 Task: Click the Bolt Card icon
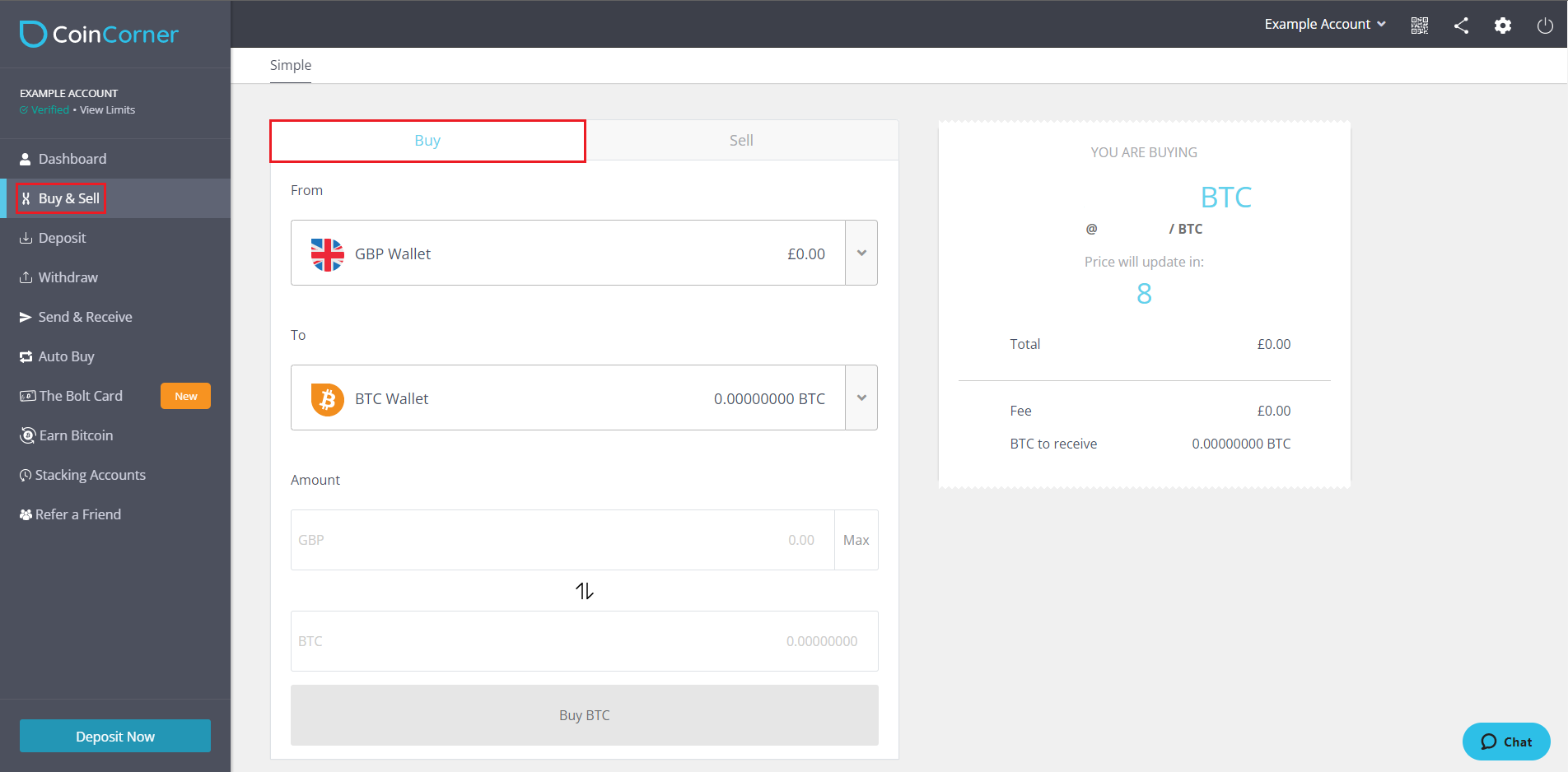pyautogui.click(x=27, y=396)
